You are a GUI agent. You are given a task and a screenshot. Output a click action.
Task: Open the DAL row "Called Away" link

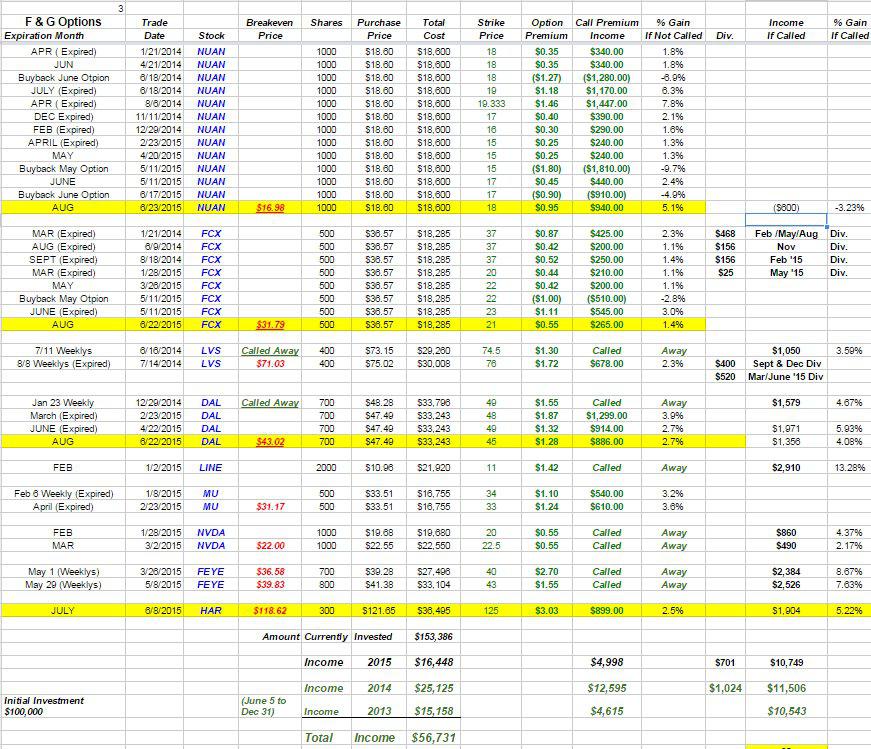click(x=270, y=402)
